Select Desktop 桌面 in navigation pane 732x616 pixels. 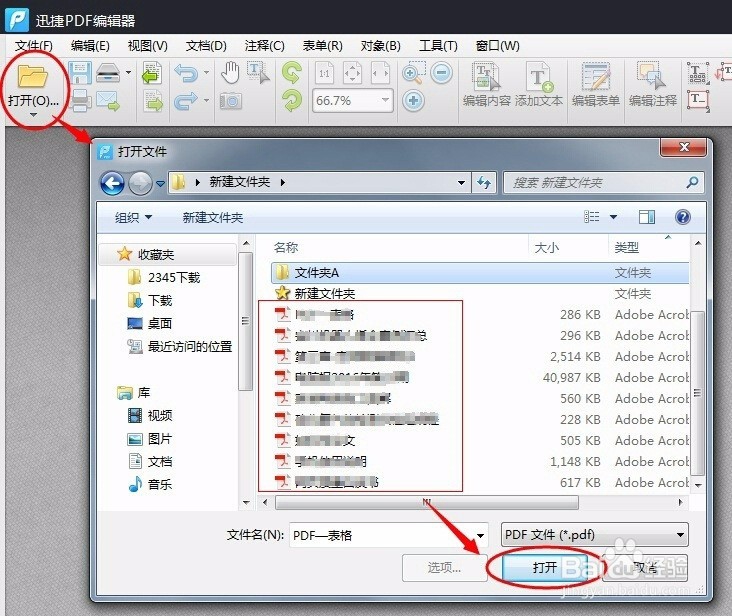[150, 323]
